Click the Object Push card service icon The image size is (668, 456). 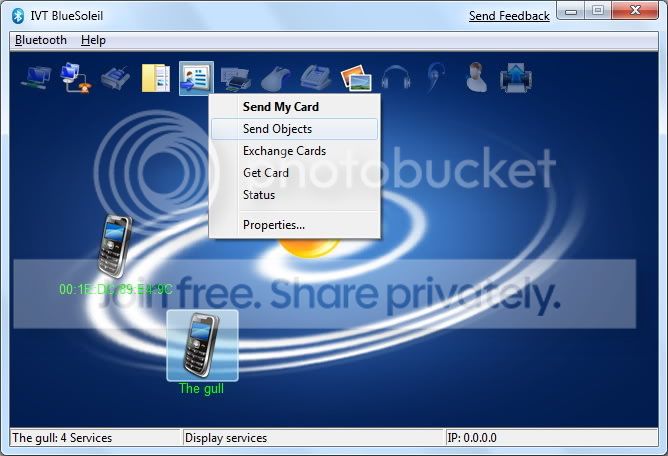tap(196, 78)
